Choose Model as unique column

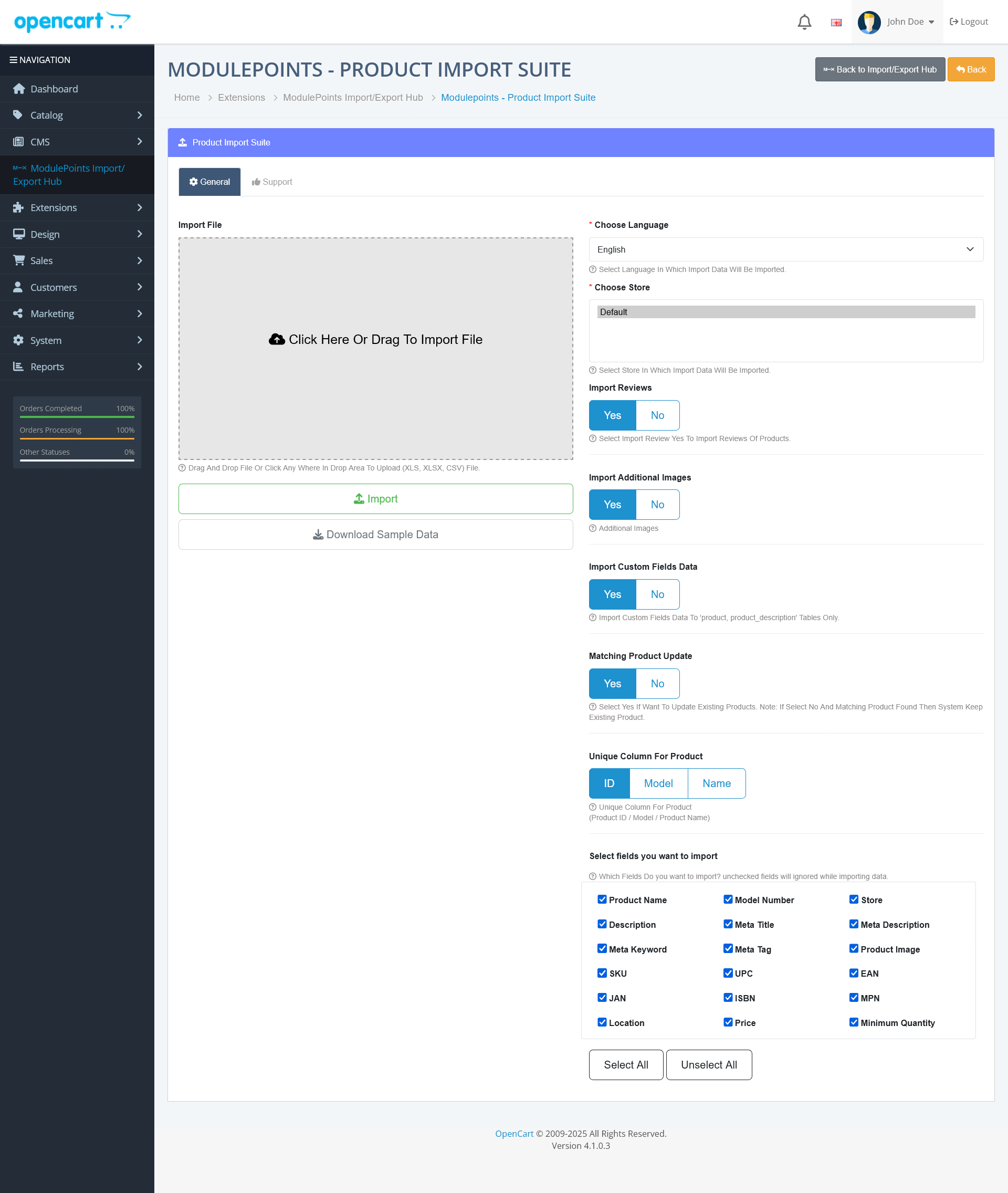(x=658, y=783)
